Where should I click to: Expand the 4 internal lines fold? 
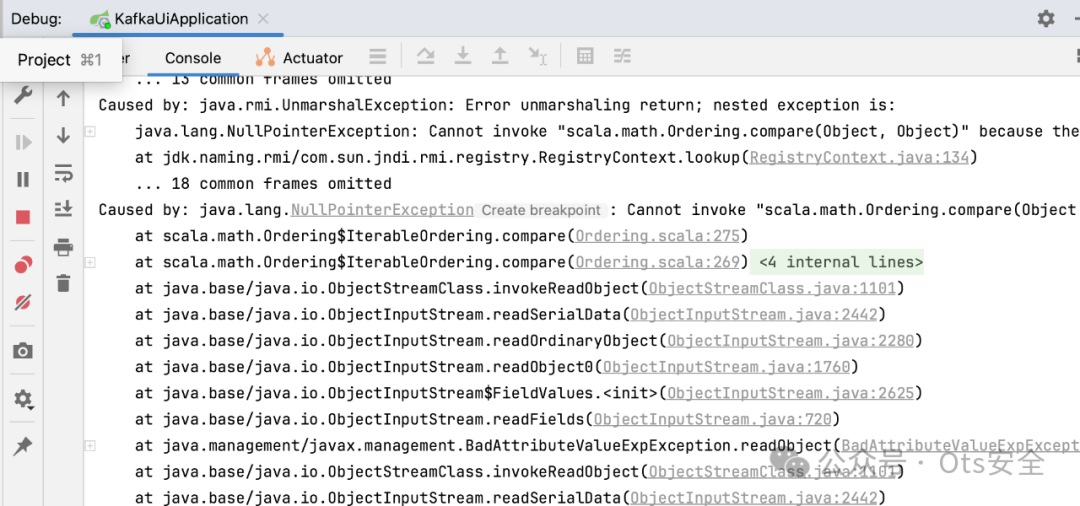836,262
